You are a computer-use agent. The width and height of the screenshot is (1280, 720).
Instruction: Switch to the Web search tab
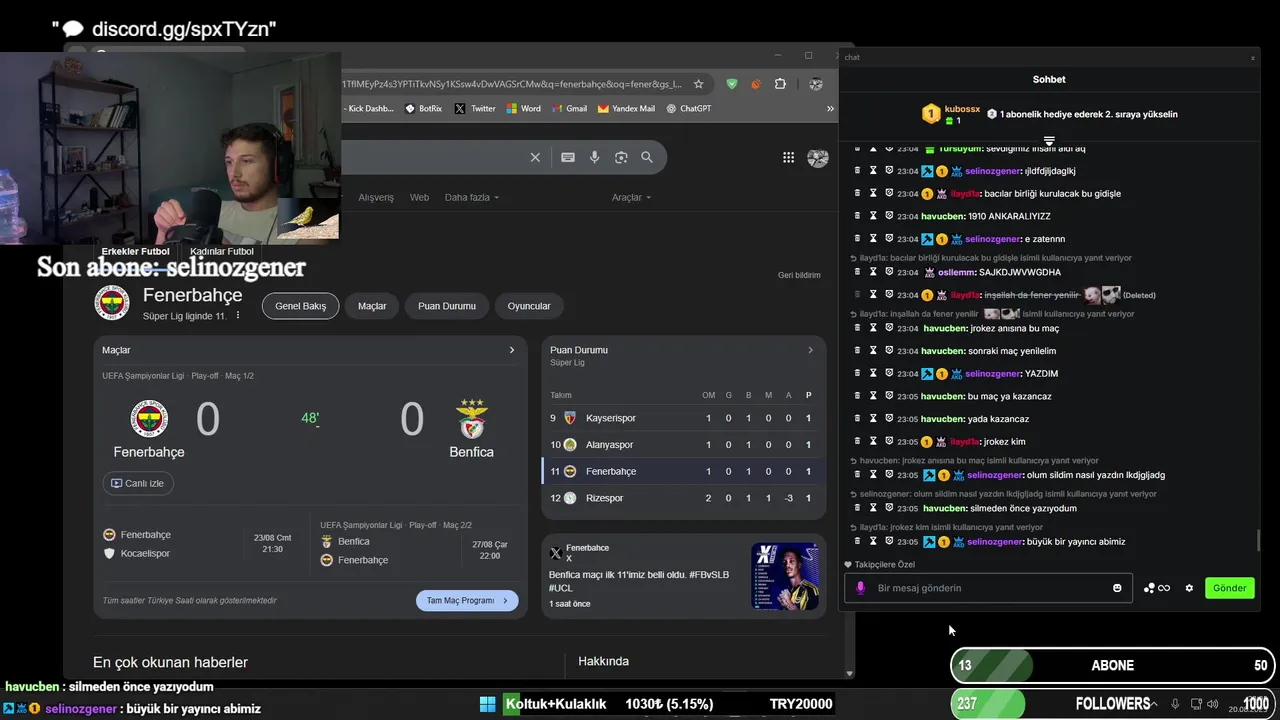419,197
